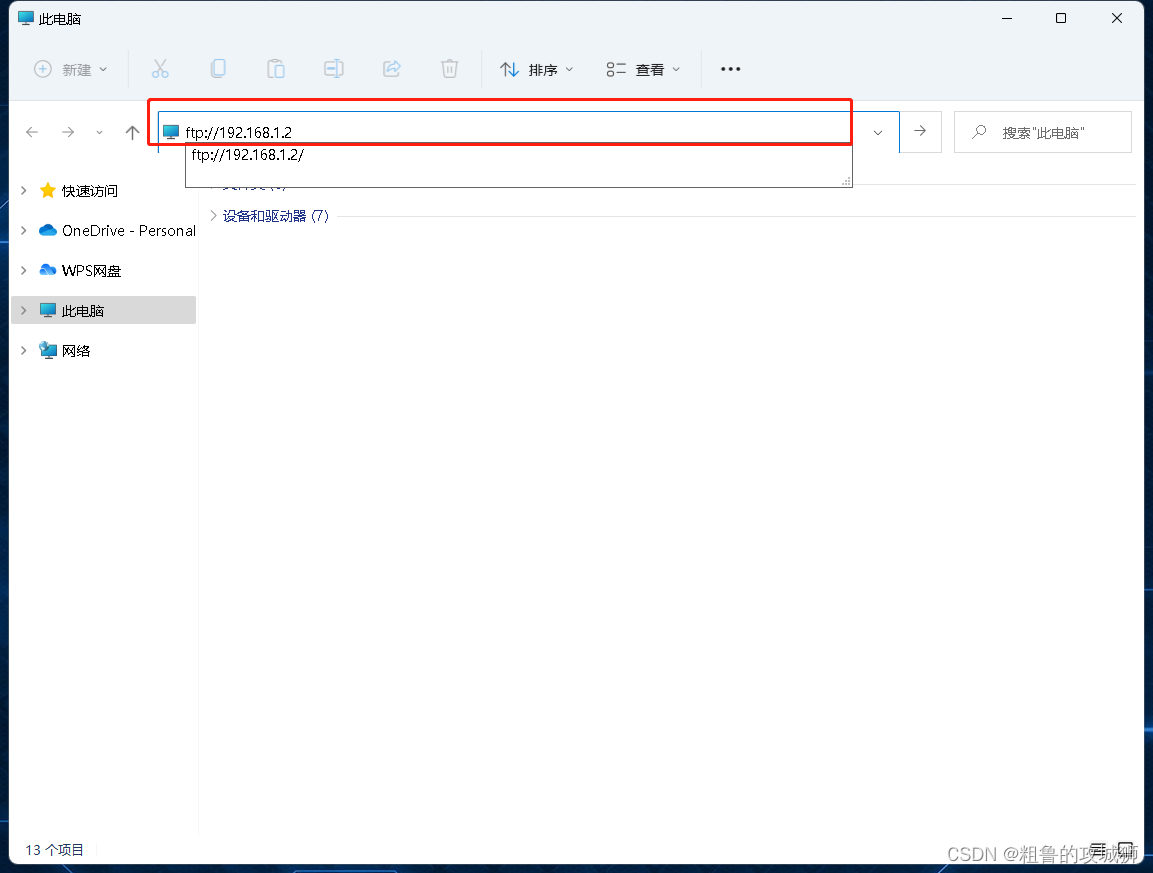Screen dimensions: 1153x873
Task: Minimize the 此电脑 window
Action: click(1007, 18)
